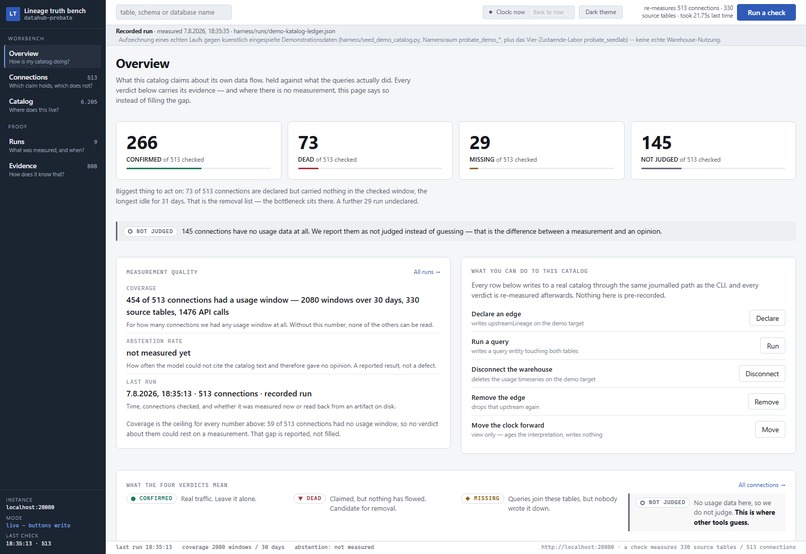Image resolution: width=806 pixels, height=554 pixels.
Task: Follow the All connections link
Action: tap(762, 485)
